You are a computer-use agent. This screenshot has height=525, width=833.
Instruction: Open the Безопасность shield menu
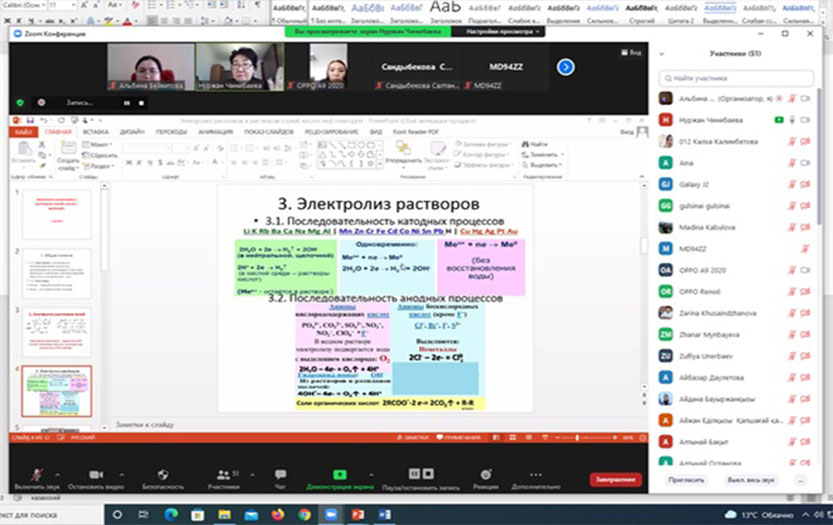pos(162,475)
